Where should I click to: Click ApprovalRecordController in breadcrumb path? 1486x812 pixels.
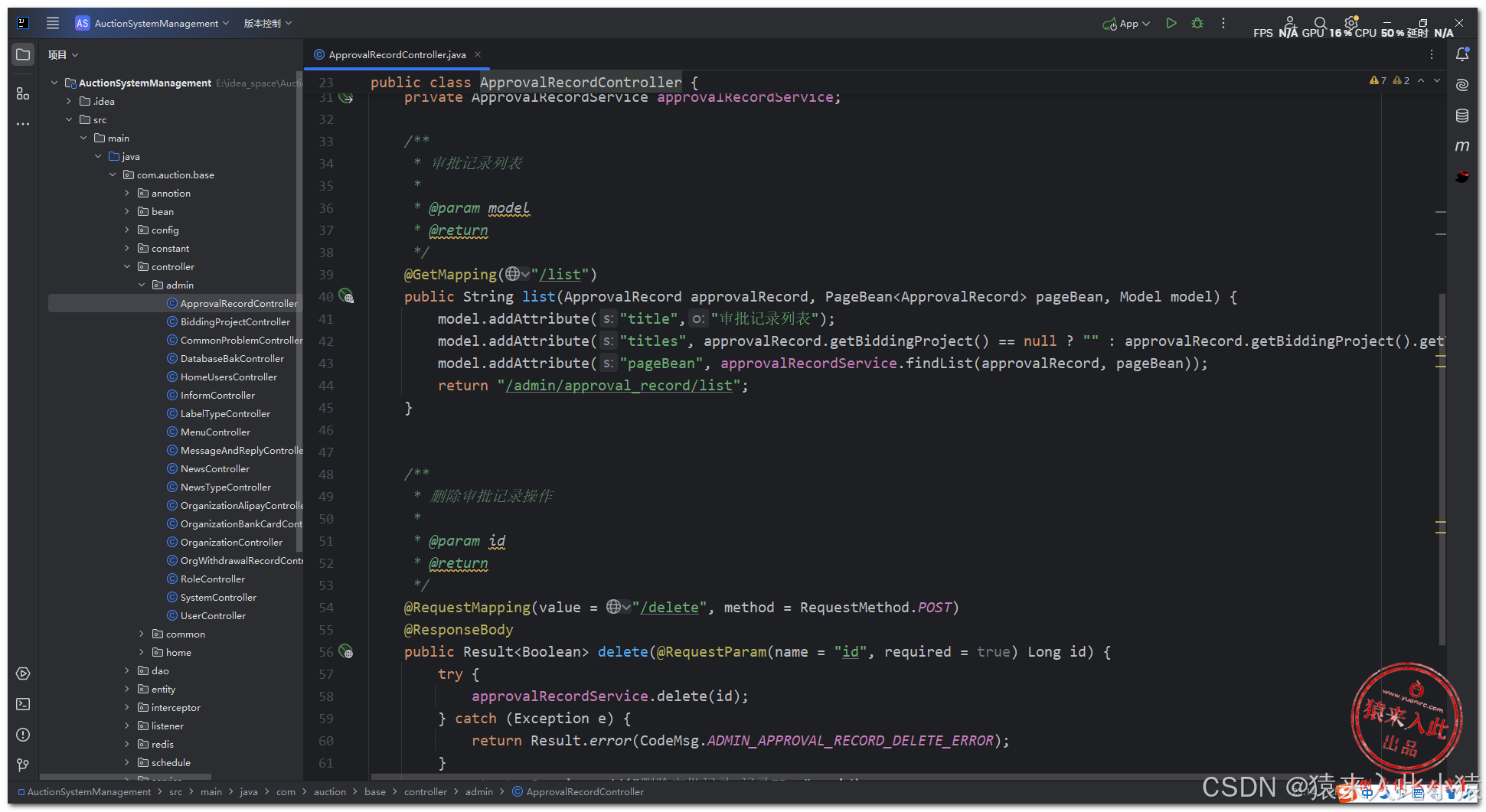pyautogui.click(x=585, y=791)
